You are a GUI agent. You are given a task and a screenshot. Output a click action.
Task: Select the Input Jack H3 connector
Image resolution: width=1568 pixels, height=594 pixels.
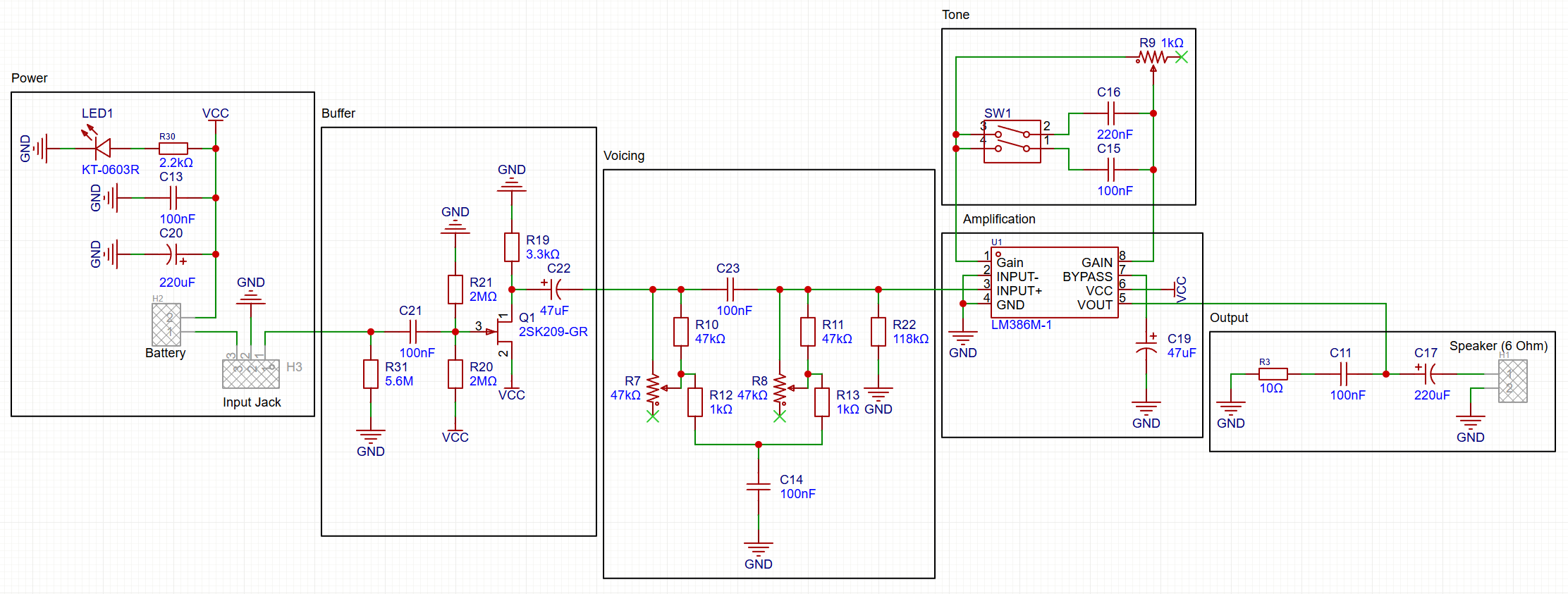click(251, 373)
